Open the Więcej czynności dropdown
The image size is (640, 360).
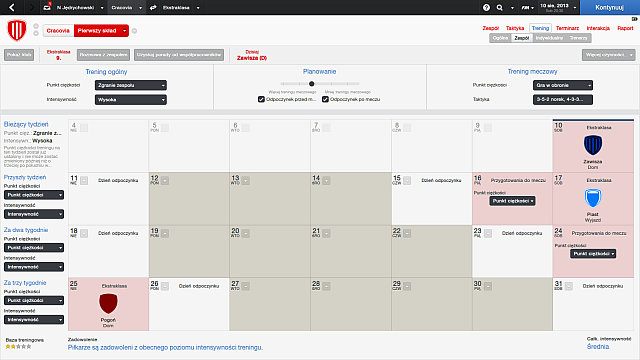[609, 55]
